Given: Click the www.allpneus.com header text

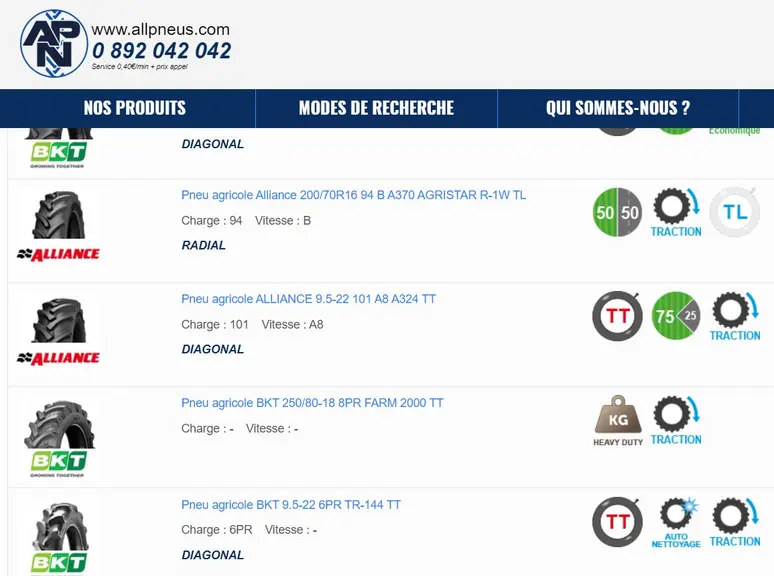Looking at the screenshot, I should (161, 29).
